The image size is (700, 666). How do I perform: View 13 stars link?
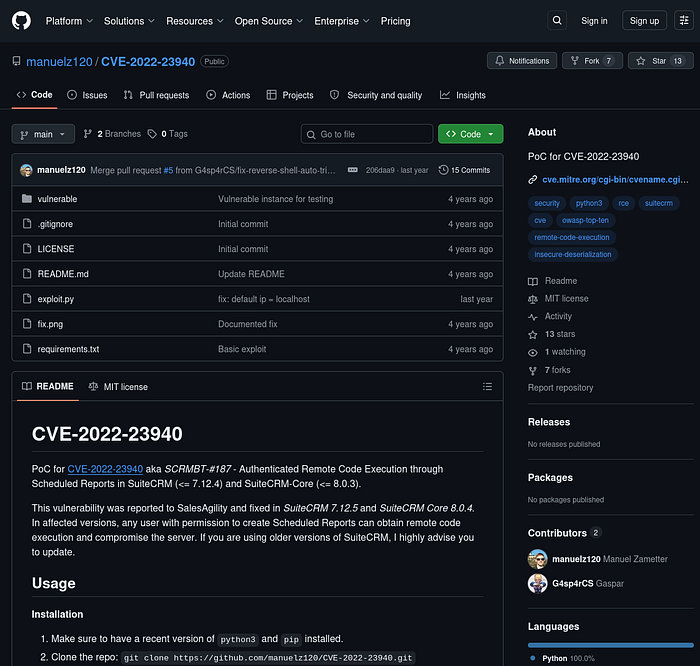(552, 334)
